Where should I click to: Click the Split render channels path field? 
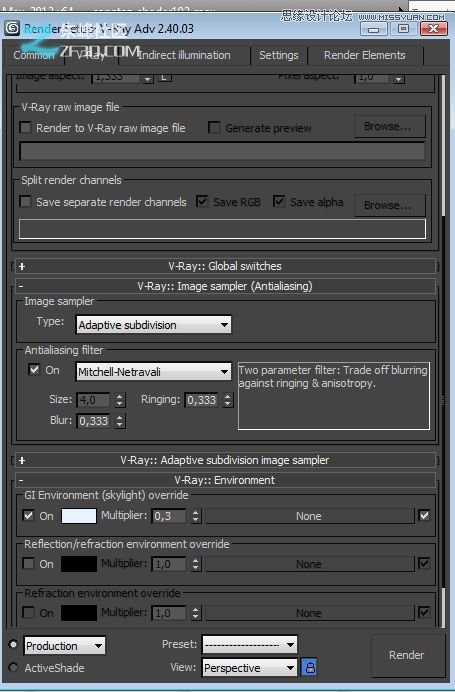click(222, 229)
